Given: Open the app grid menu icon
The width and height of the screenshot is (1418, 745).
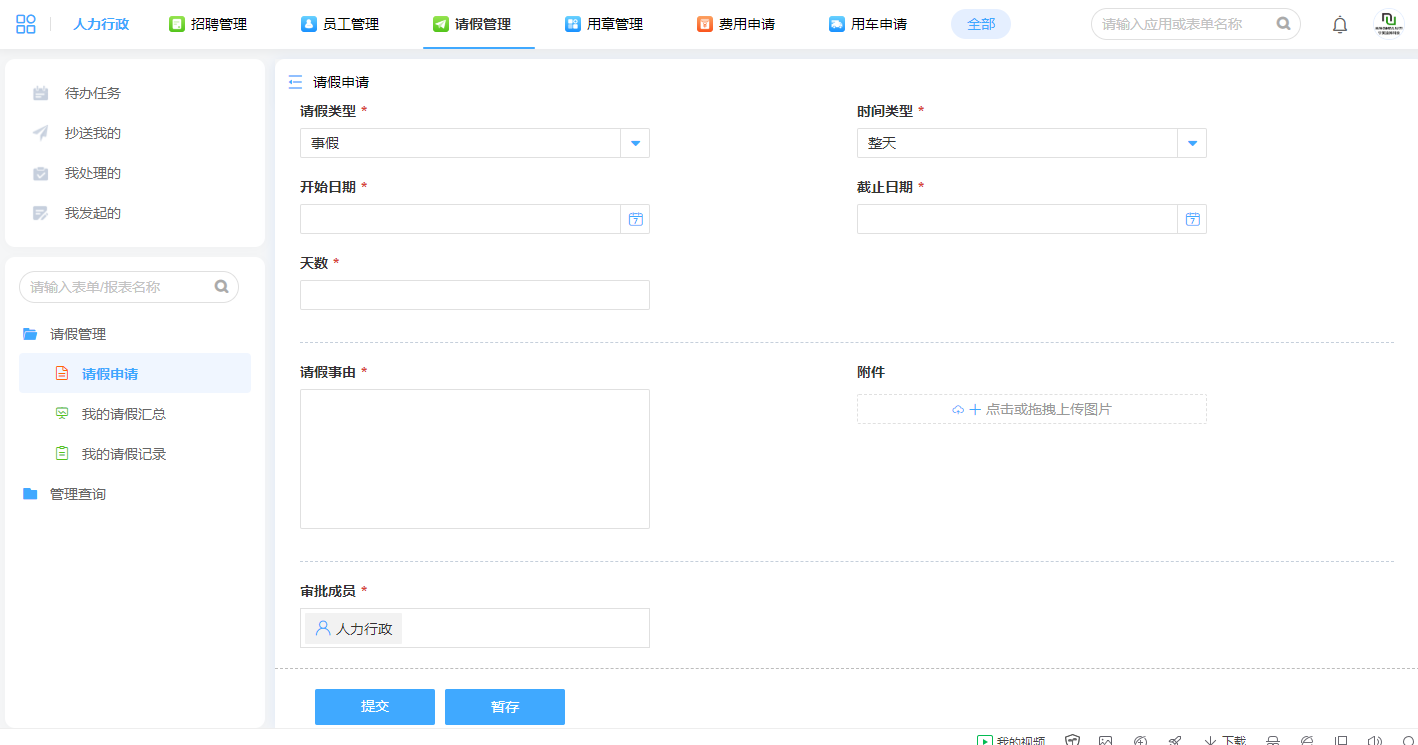Looking at the screenshot, I should [x=26, y=24].
